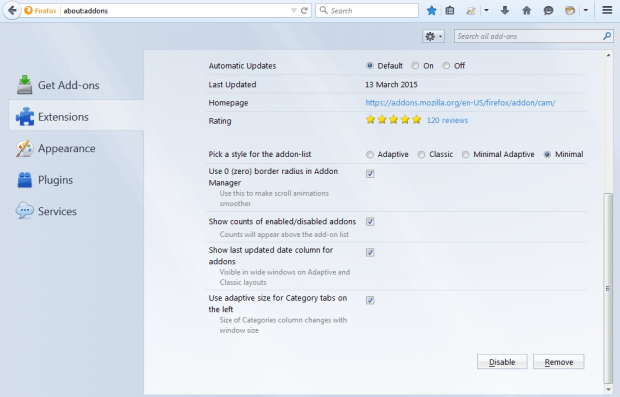Screen dimensions: 620x397
Task: Click the 'Automatic Updates' label
Action: pyautogui.click(x=242, y=66)
